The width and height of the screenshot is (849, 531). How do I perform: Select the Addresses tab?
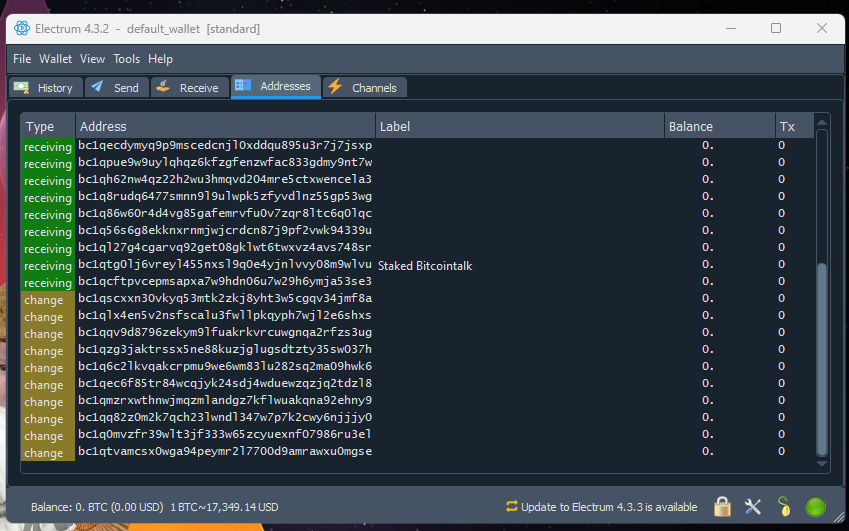(x=276, y=86)
